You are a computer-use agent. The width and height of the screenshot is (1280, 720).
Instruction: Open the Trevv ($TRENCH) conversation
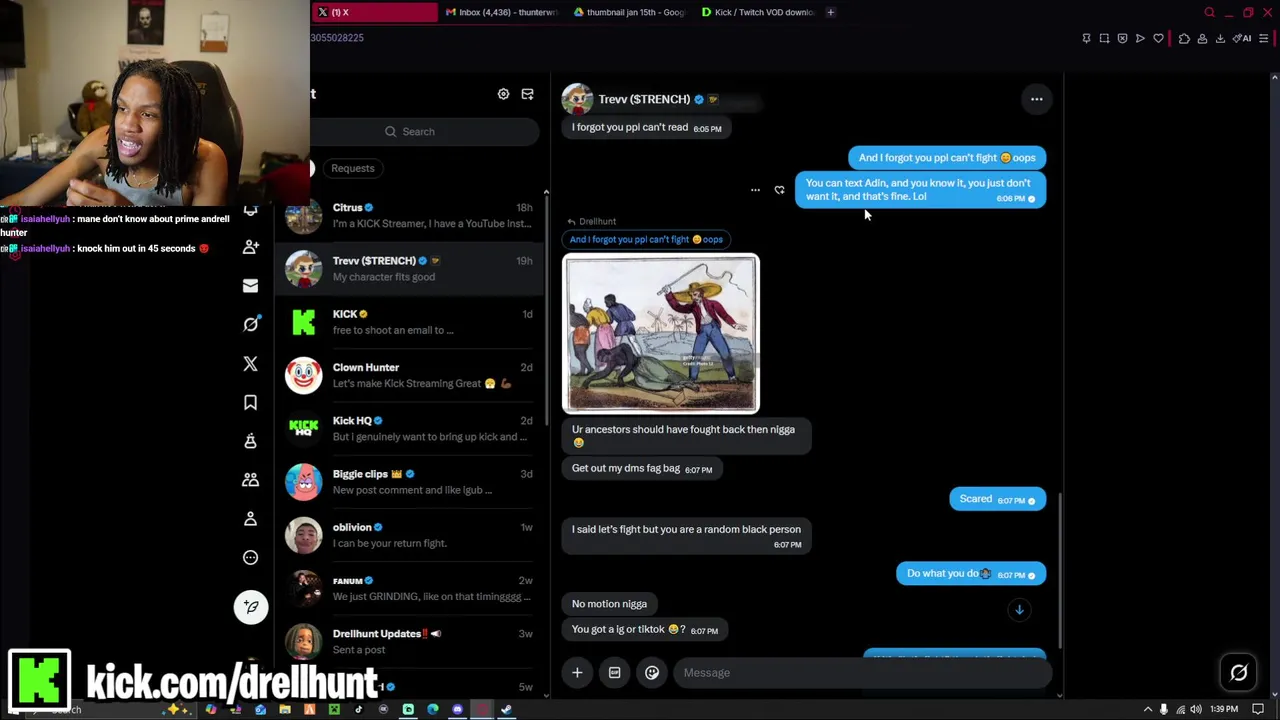click(x=411, y=268)
